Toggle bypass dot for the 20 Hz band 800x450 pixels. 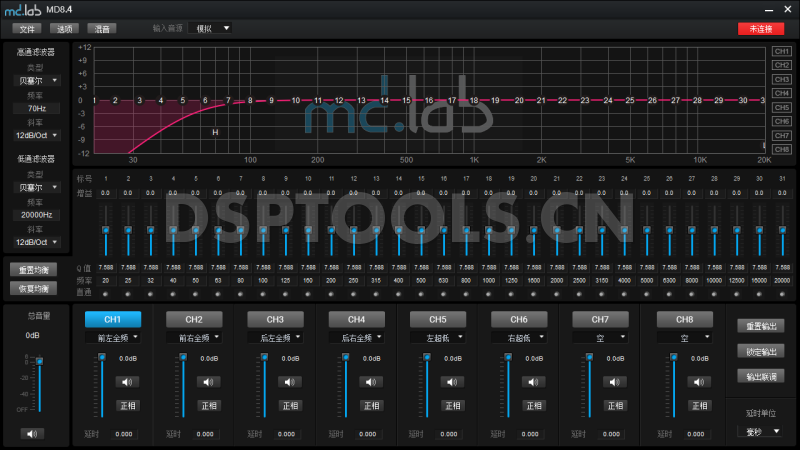tap(106, 294)
